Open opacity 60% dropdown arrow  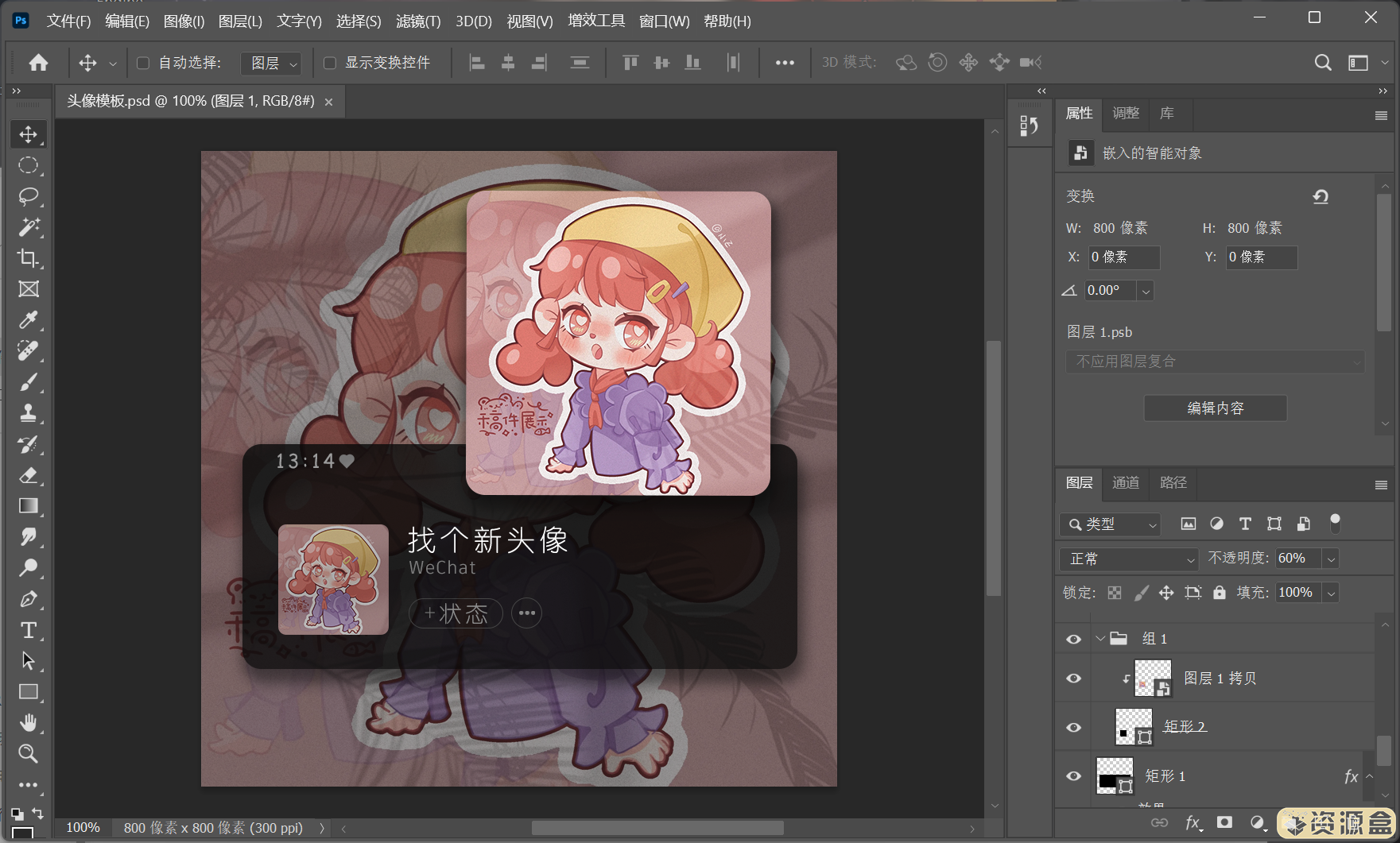tap(1331, 559)
